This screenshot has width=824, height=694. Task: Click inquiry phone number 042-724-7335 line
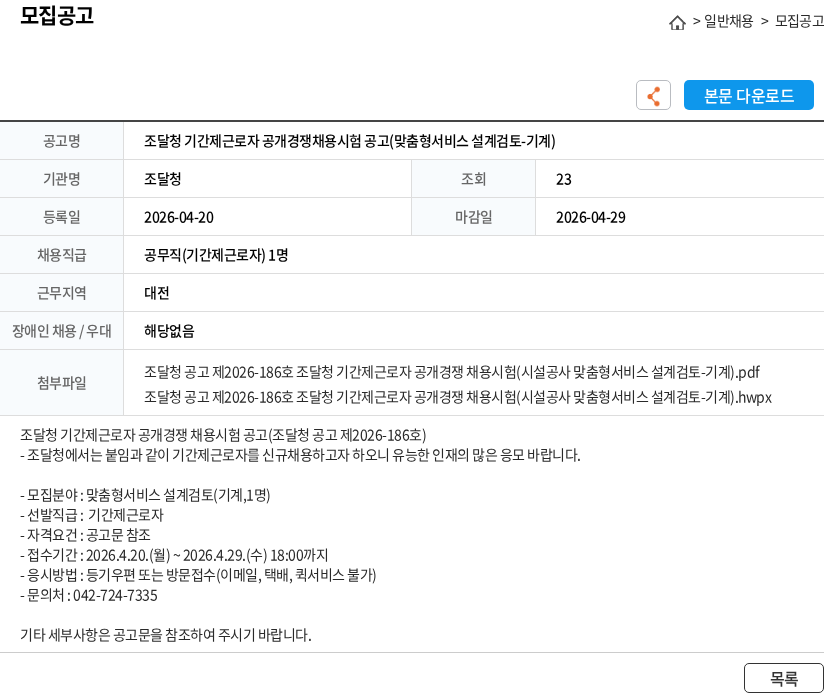click(89, 595)
